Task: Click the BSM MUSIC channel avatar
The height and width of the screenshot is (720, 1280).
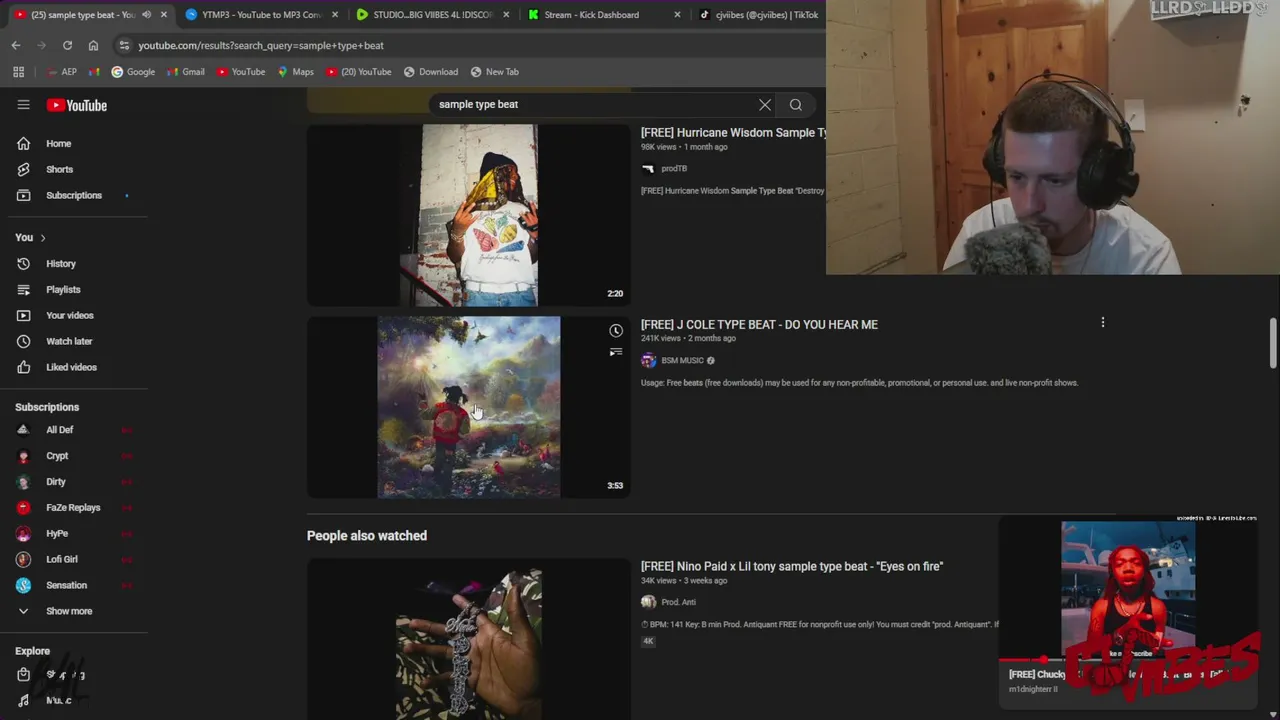Action: [x=649, y=361]
